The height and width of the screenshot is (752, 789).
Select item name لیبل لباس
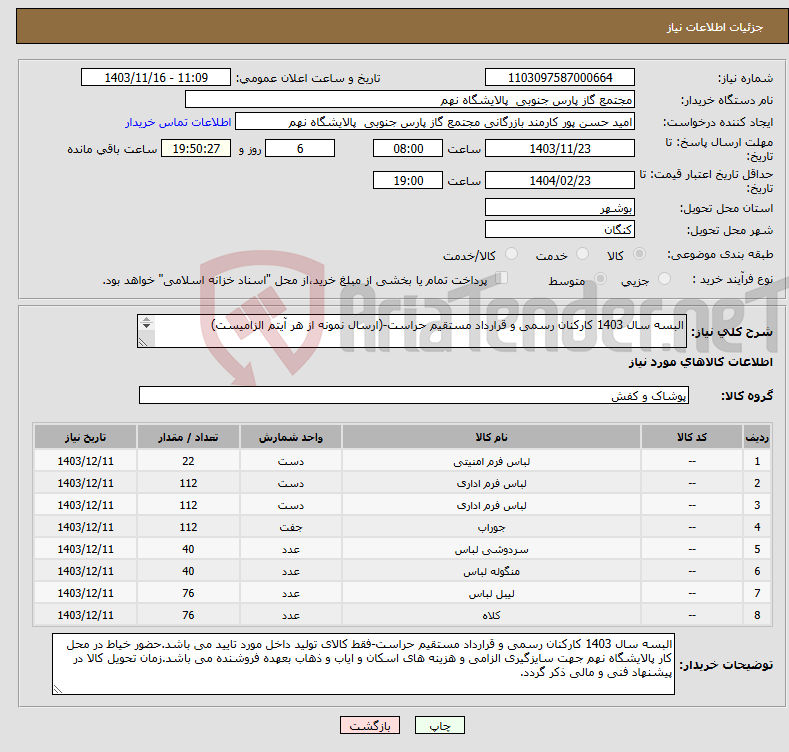(491, 593)
